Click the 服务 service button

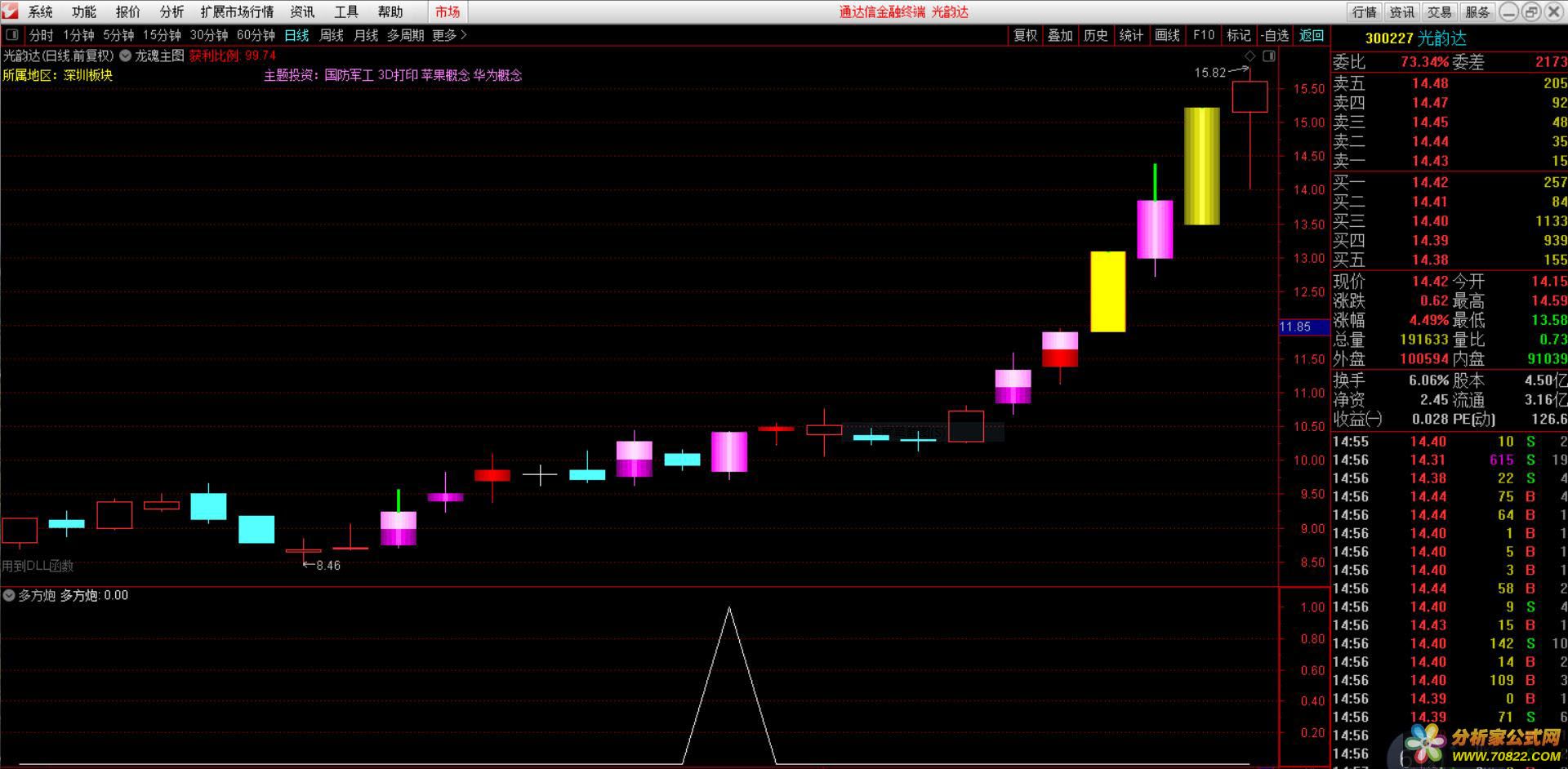[x=1477, y=11]
